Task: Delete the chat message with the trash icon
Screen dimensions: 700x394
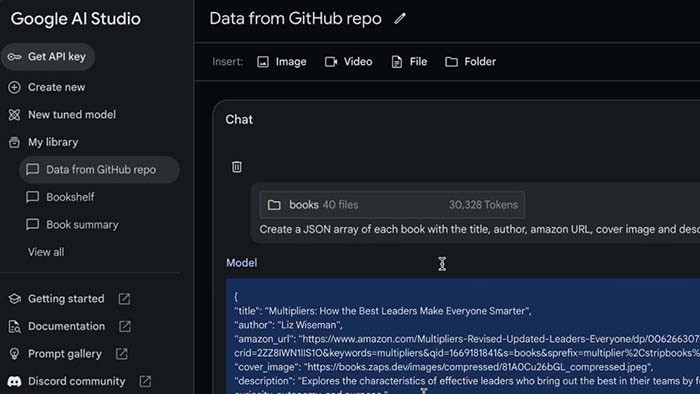Action: click(x=237, y=167)
